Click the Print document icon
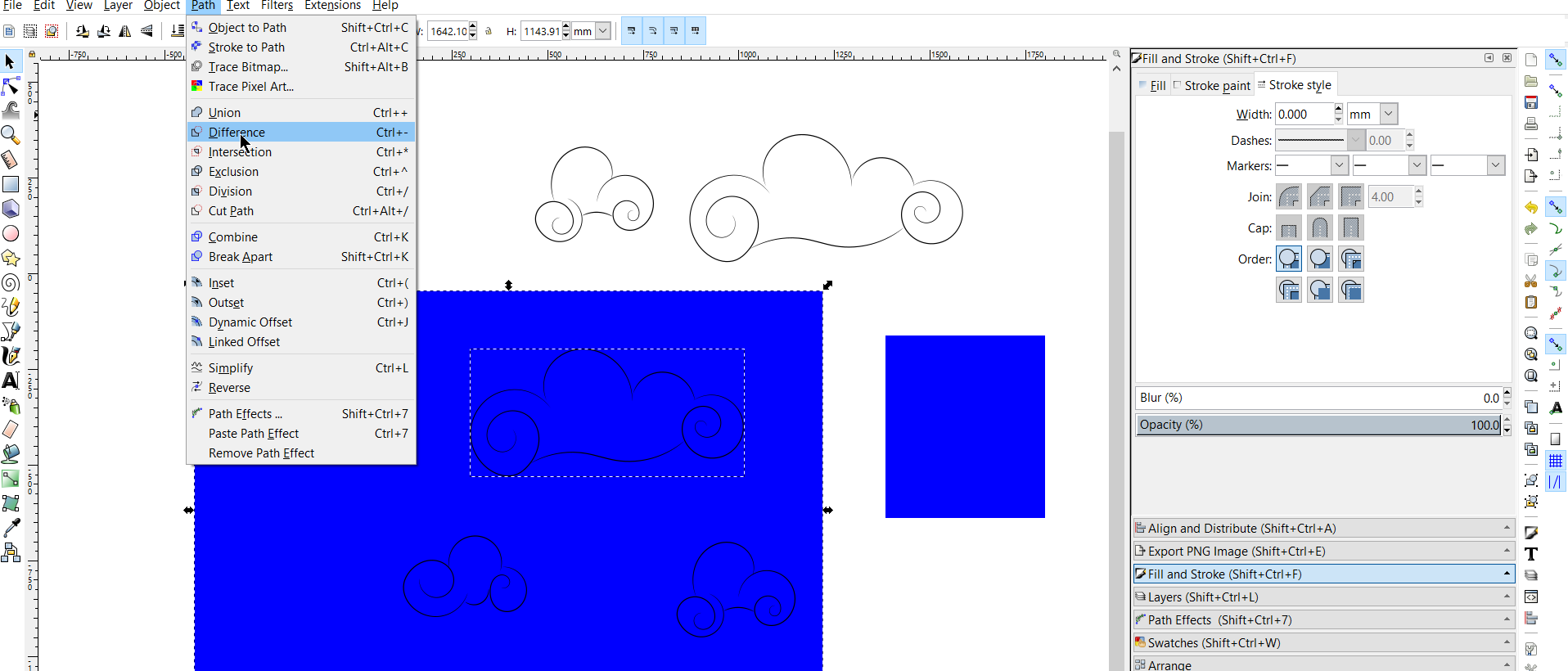The width and height of the screenshot is (1568, 671). point(1531,124)
